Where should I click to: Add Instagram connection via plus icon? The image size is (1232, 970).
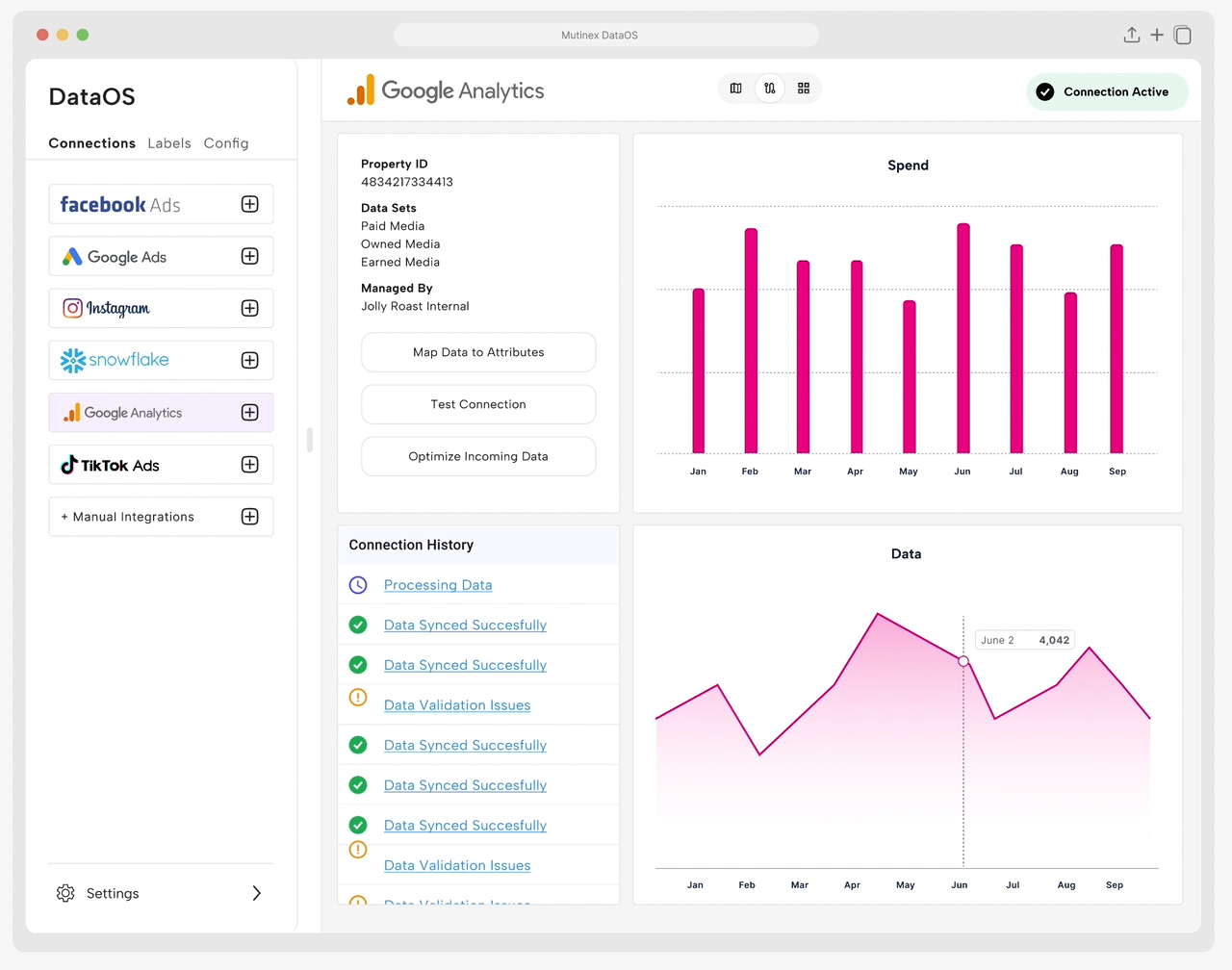pos(250,308)
